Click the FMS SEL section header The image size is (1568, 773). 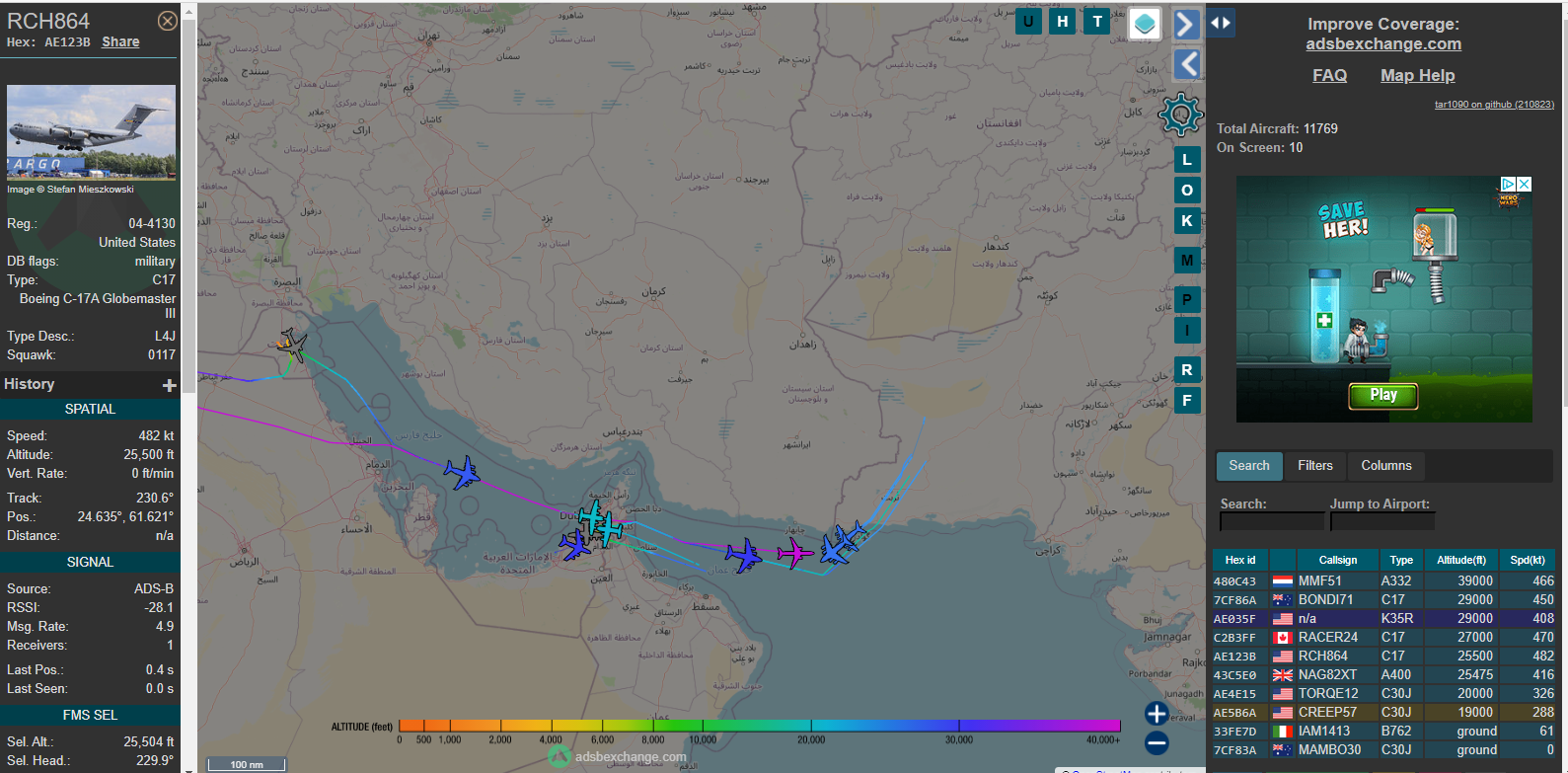pos(90,715)
